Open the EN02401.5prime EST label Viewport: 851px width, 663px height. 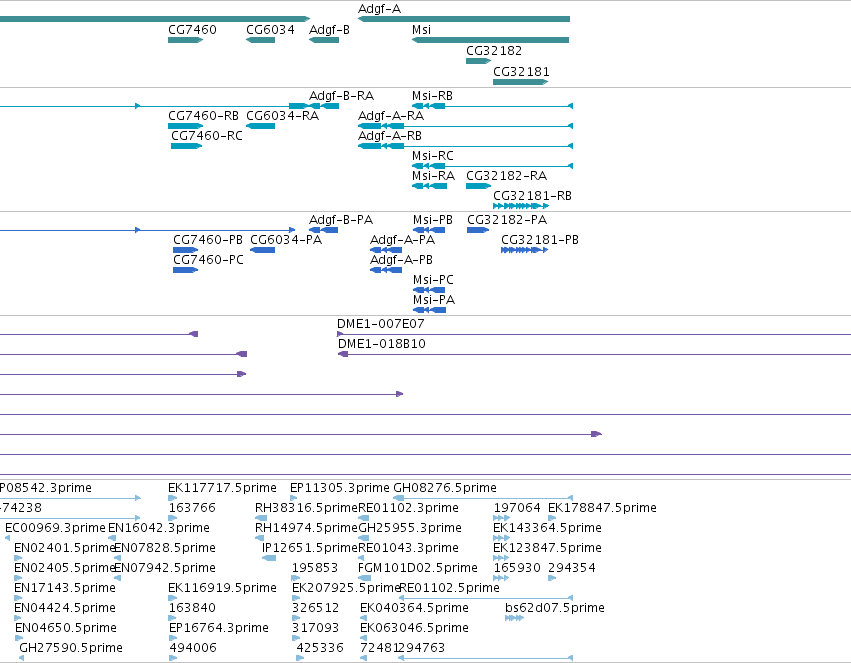tap(64, 548)
